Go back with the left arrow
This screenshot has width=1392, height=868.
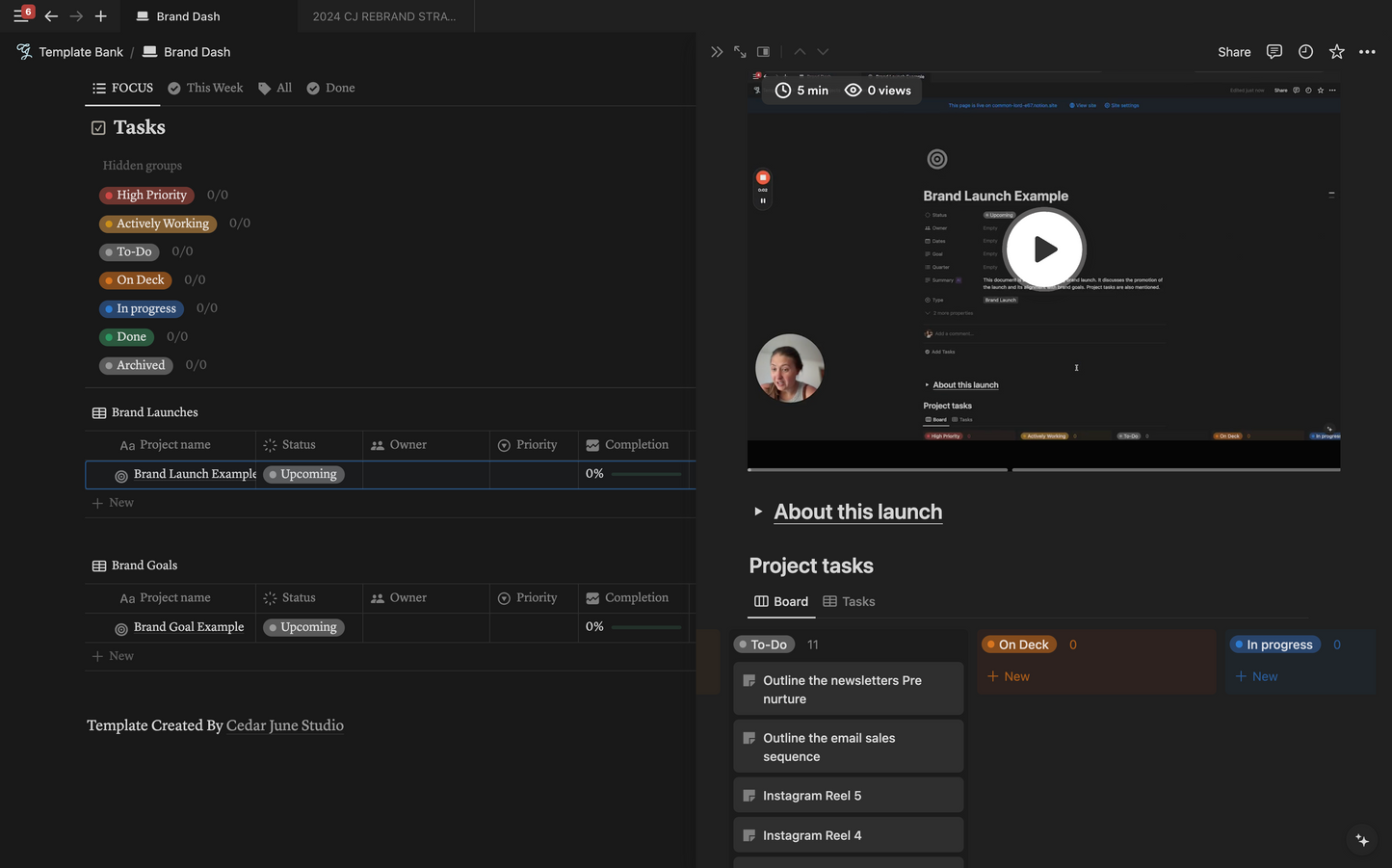click(x=51, y=16)
